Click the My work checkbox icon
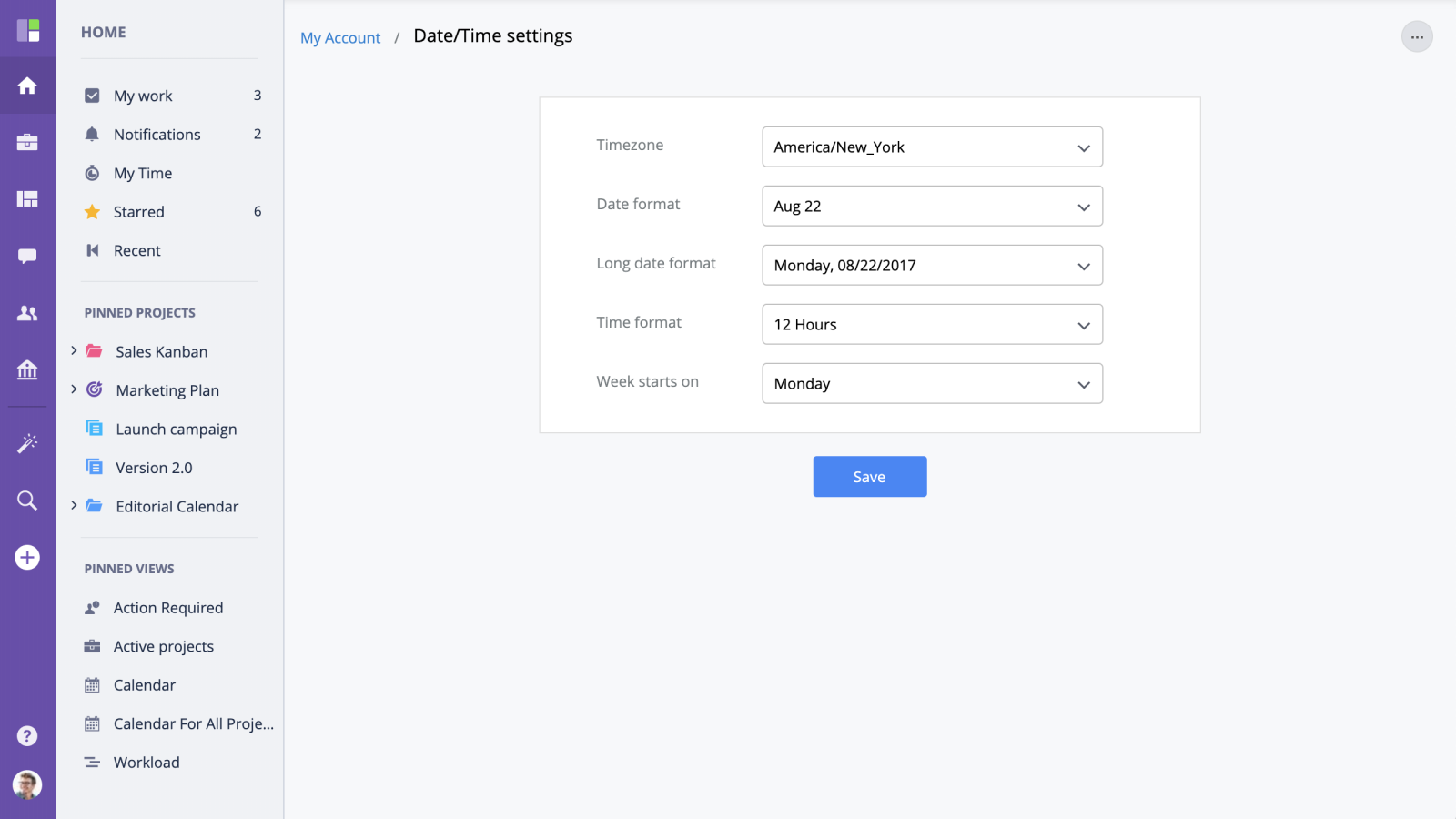The image size is (1456, 819). coord(92,96)
